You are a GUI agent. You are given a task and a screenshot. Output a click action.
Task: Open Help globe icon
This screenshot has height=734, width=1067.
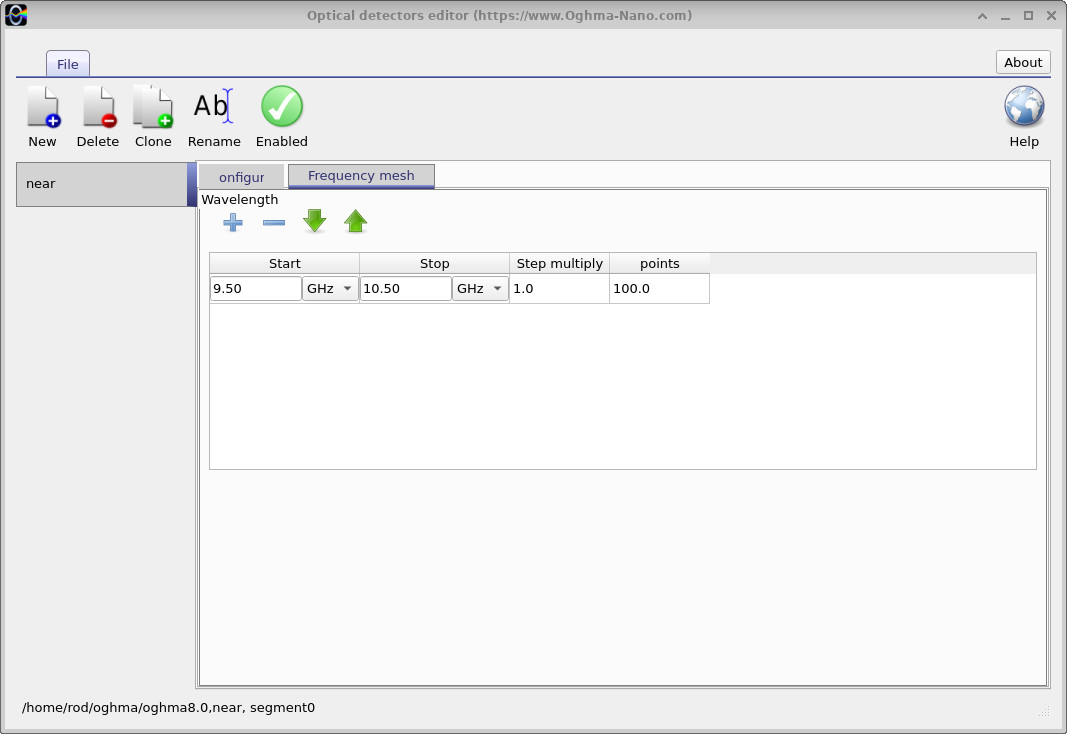1024,106
